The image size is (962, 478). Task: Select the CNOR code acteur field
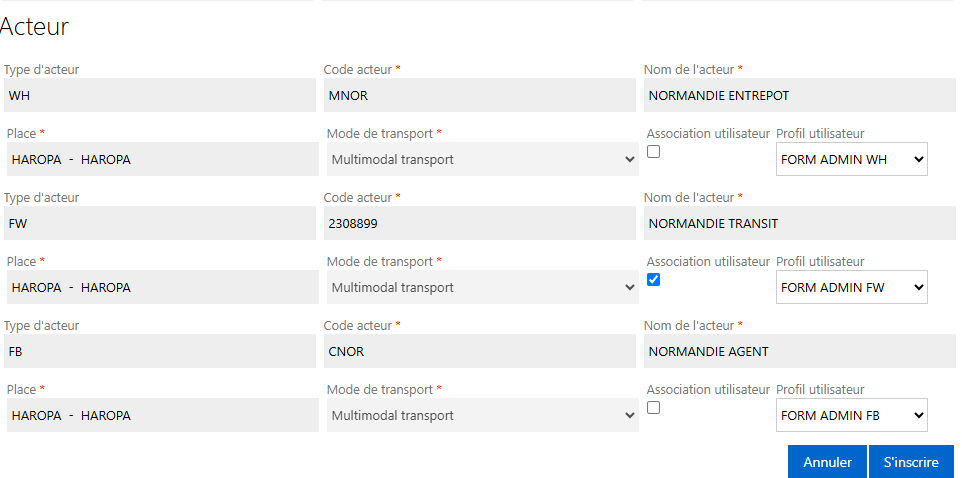pos(480,351)
